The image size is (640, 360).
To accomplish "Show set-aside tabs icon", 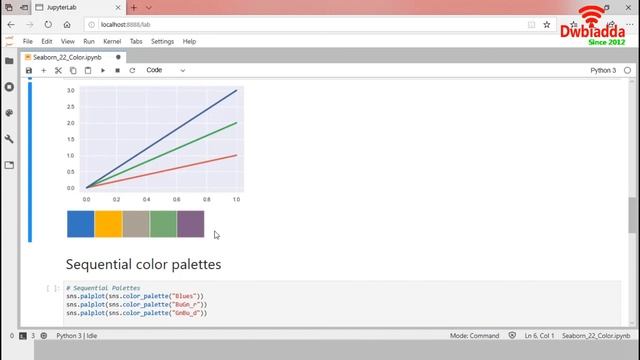I will 9,8.
